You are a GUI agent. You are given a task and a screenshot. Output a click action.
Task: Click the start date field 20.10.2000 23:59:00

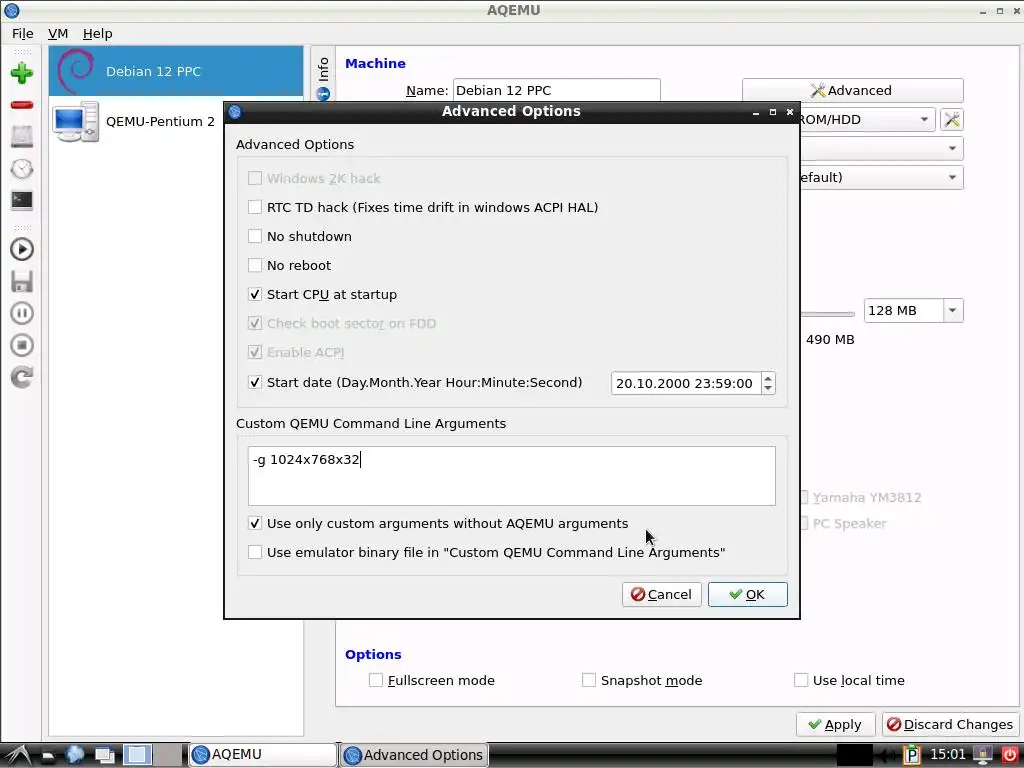click(x=686, y=383)
